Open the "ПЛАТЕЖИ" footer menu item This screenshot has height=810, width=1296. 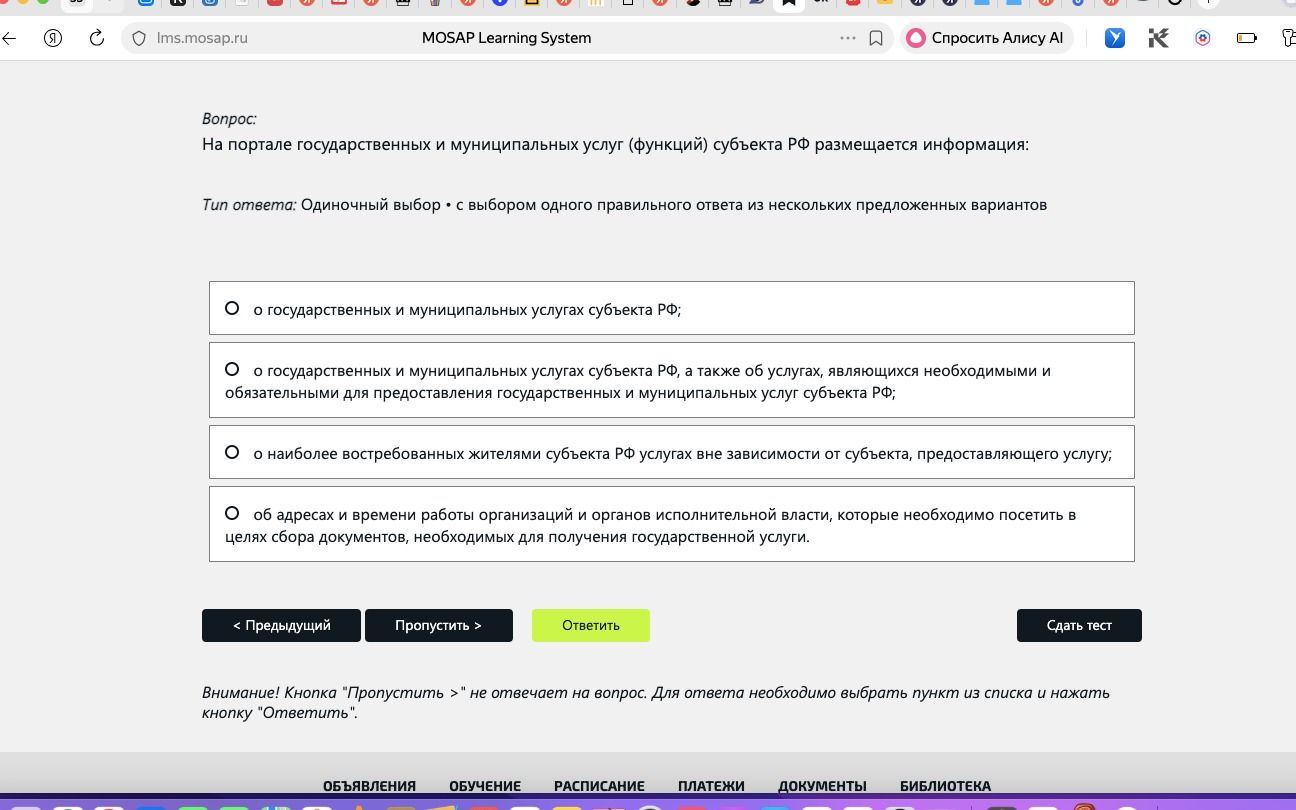point(711,786)
